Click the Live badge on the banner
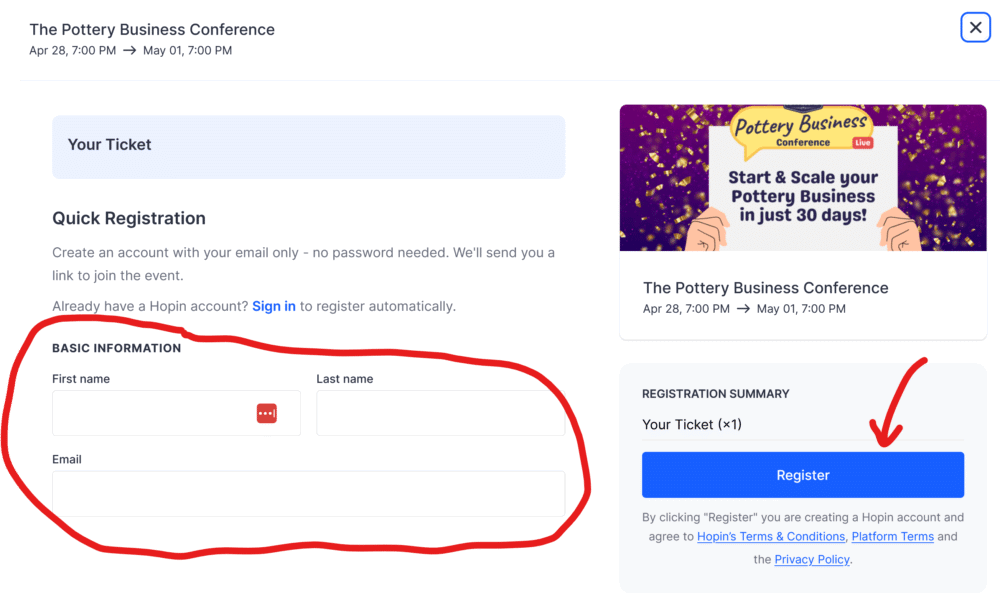 tap(862, 145)
